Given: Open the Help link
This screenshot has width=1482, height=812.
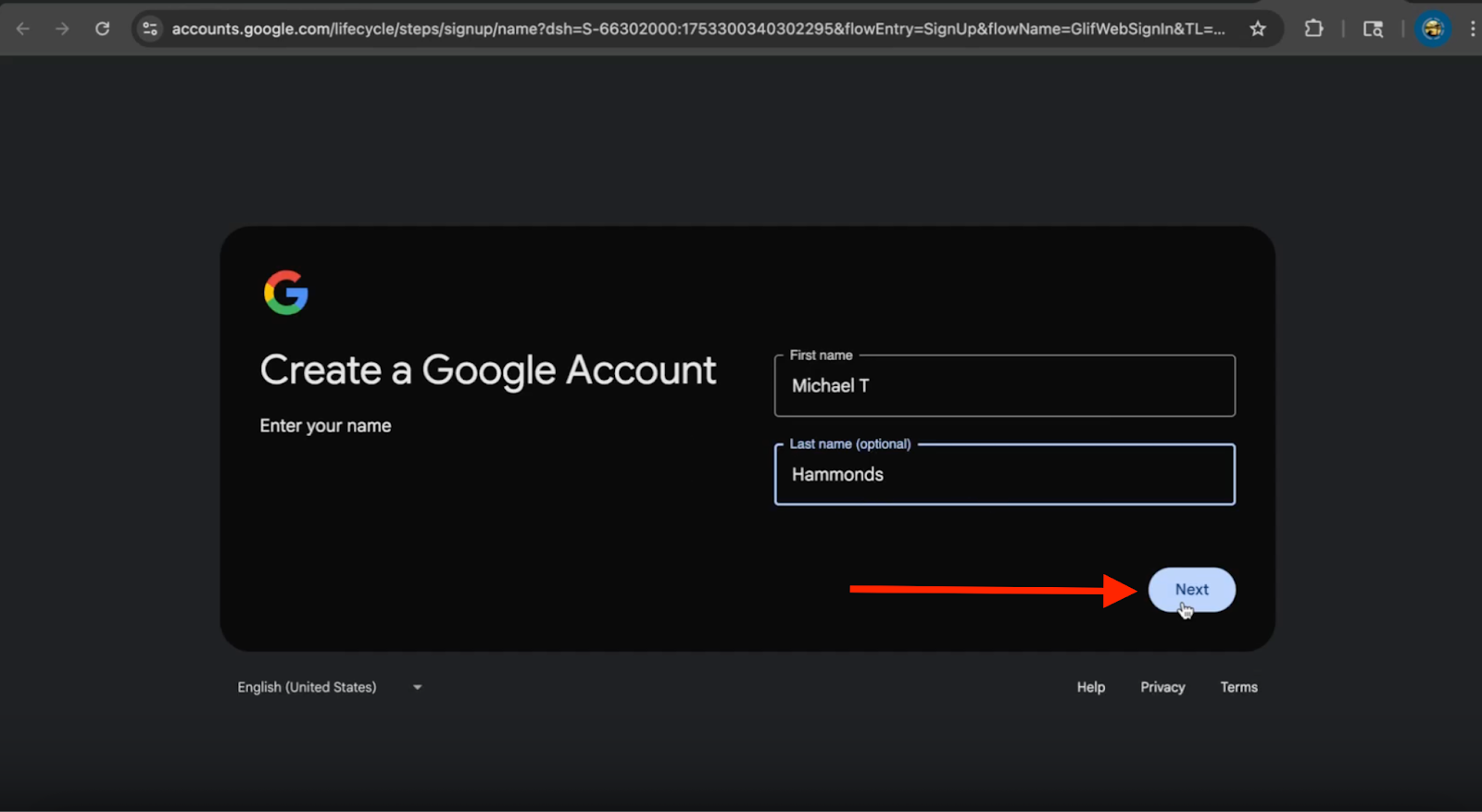Looking at the screenshot, I should [x=1090, y=687].
